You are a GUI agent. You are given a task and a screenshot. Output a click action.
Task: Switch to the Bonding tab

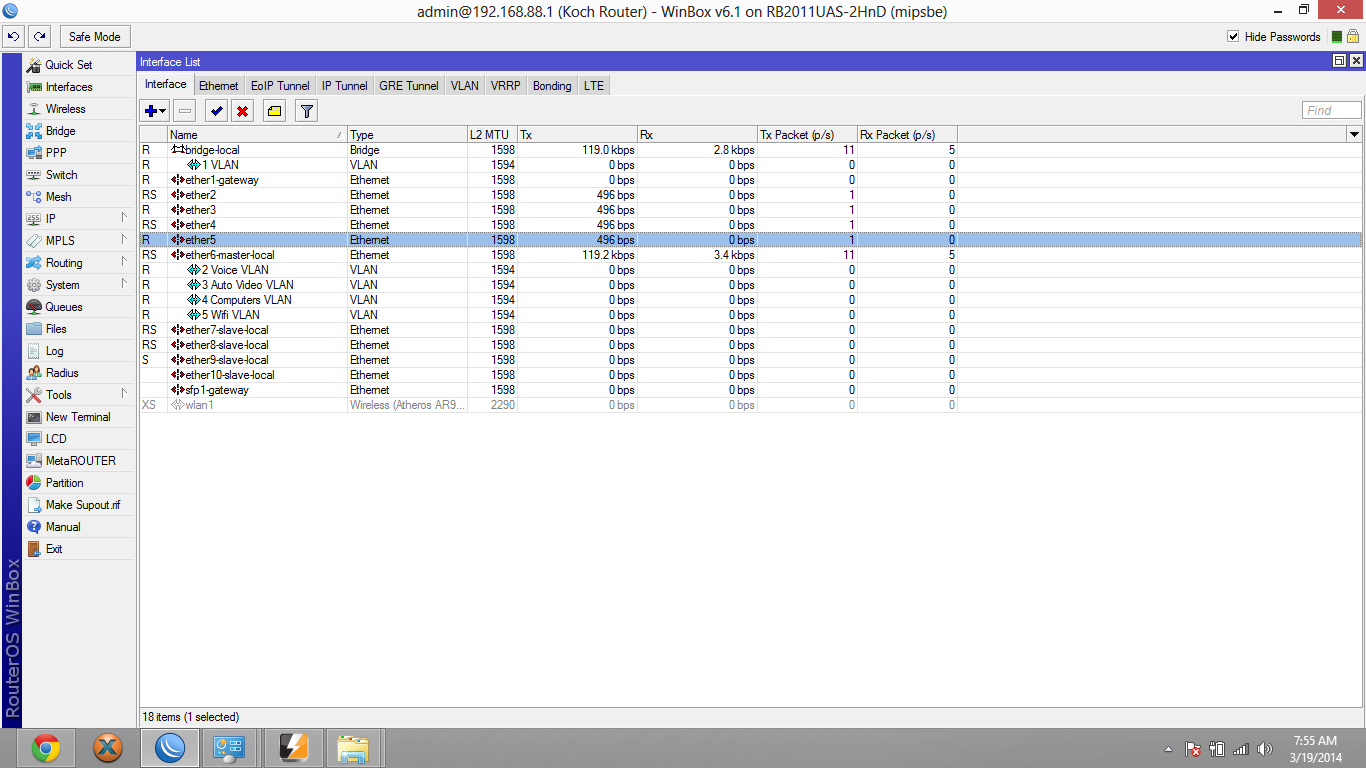(552, 86)
